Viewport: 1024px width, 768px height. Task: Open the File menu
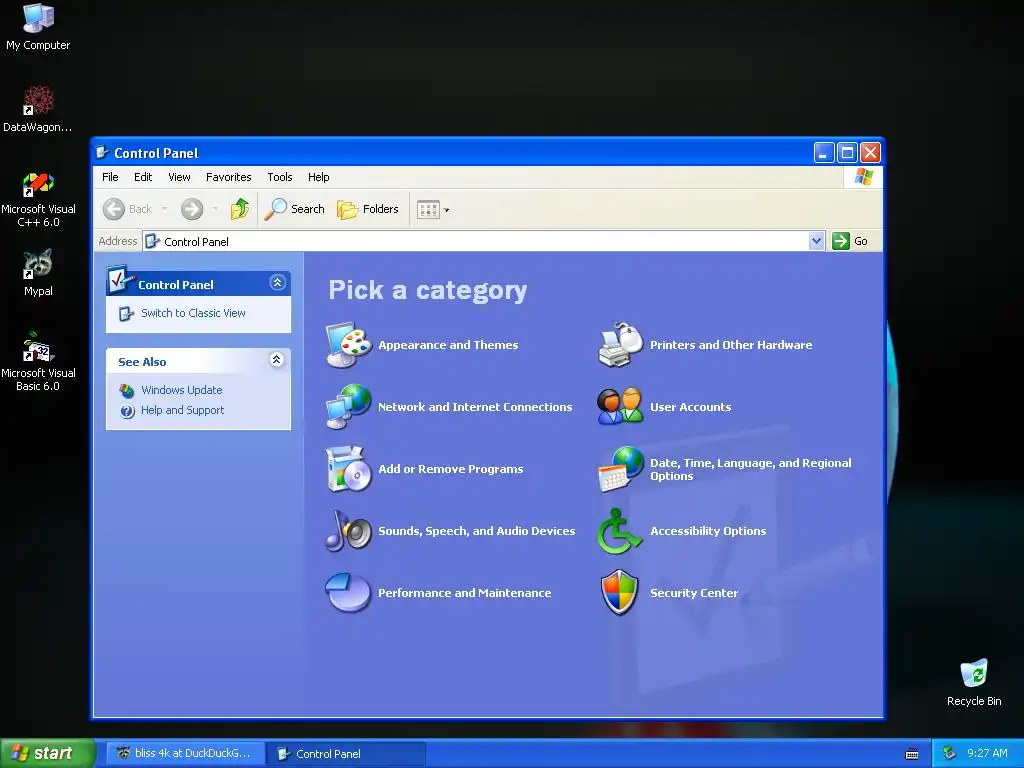point(110,177)
